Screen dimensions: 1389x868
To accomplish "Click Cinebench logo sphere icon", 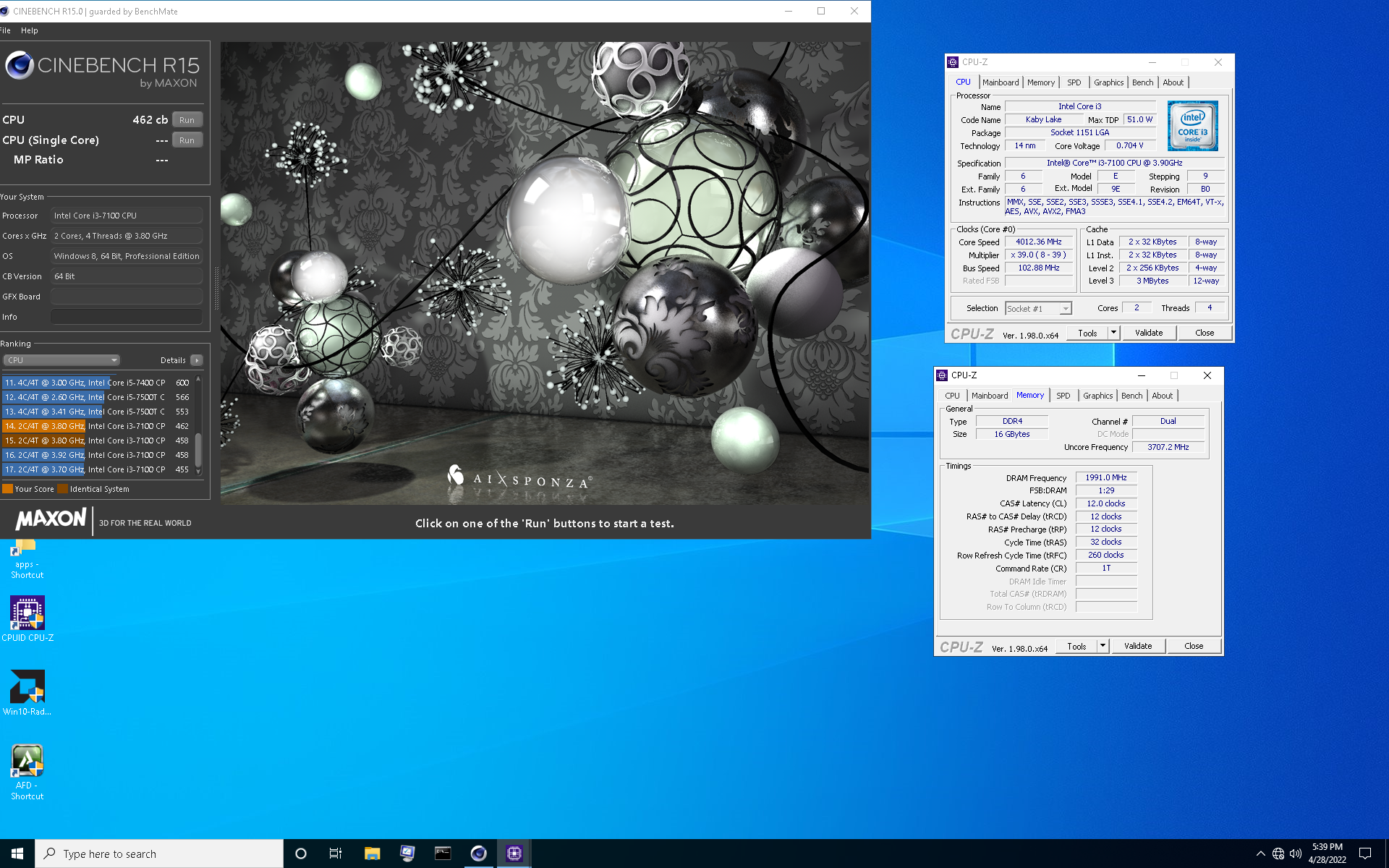I will coord(20,66).
